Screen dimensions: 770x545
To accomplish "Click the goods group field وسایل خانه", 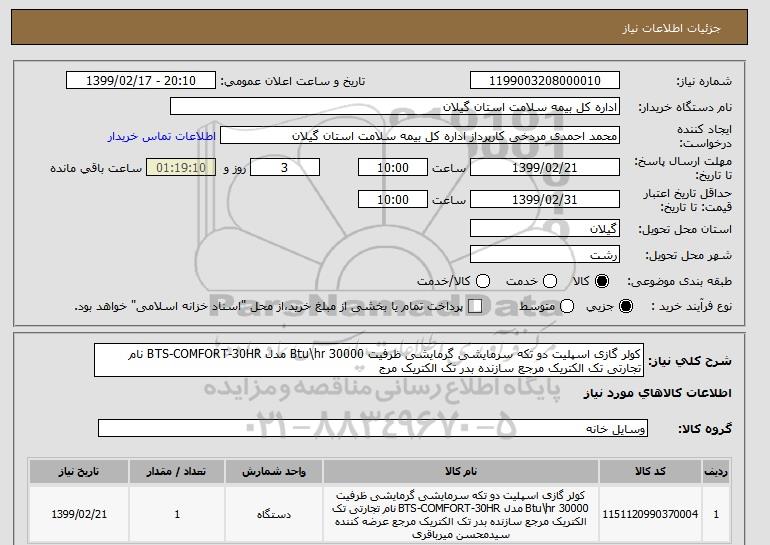I will tap(373, 428).
